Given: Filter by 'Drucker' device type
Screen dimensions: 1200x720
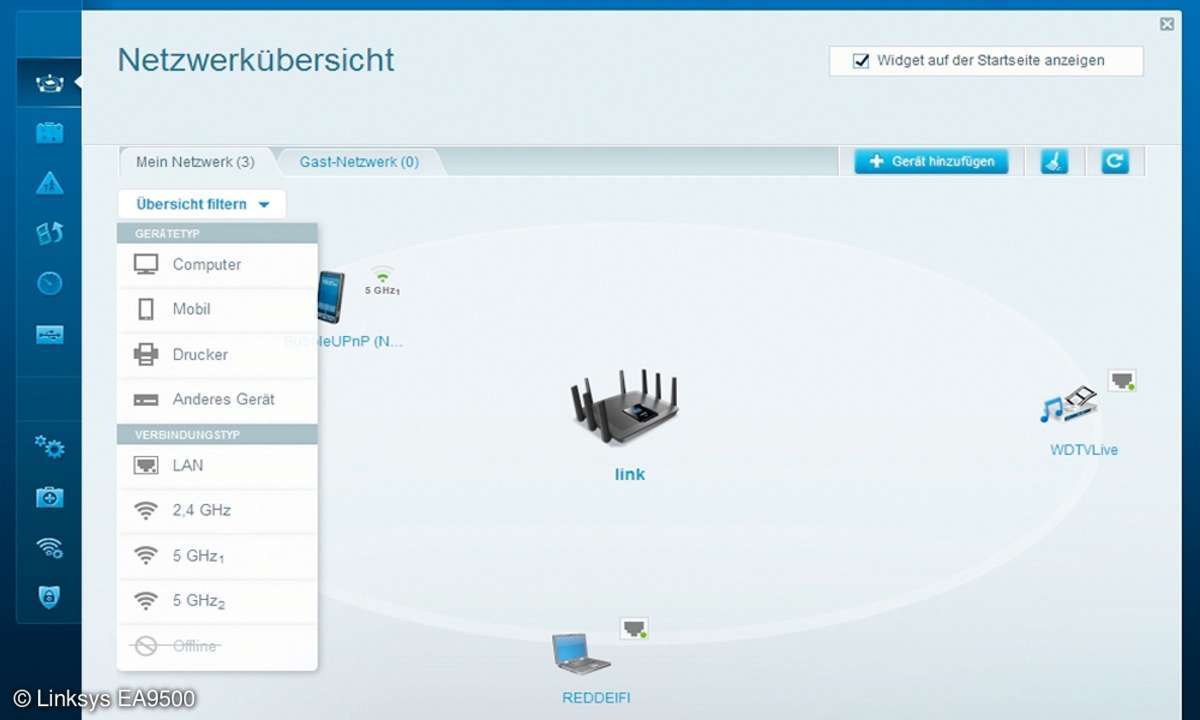Looking at the screenshot, I should [217, 355].
